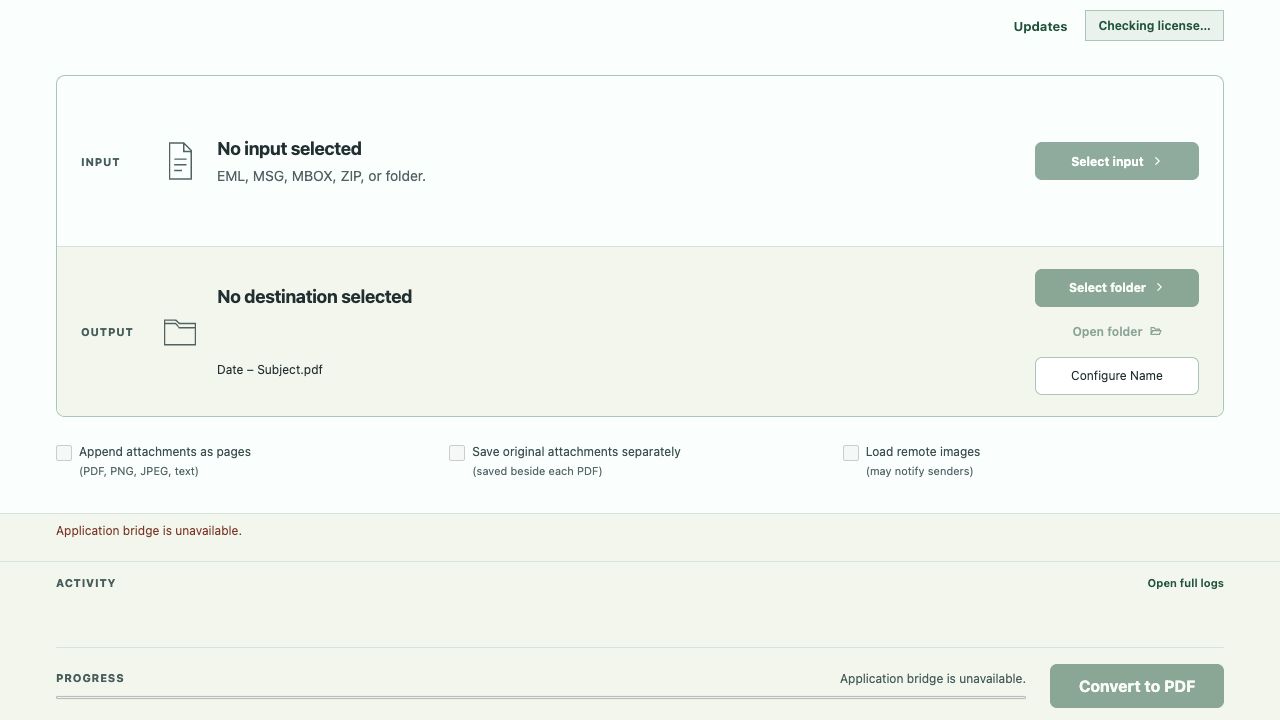This screenshot has height=720, width=1280.
Task: Click the Date – Subject.pdf filename pattern
Action: [x=270, y=370]
